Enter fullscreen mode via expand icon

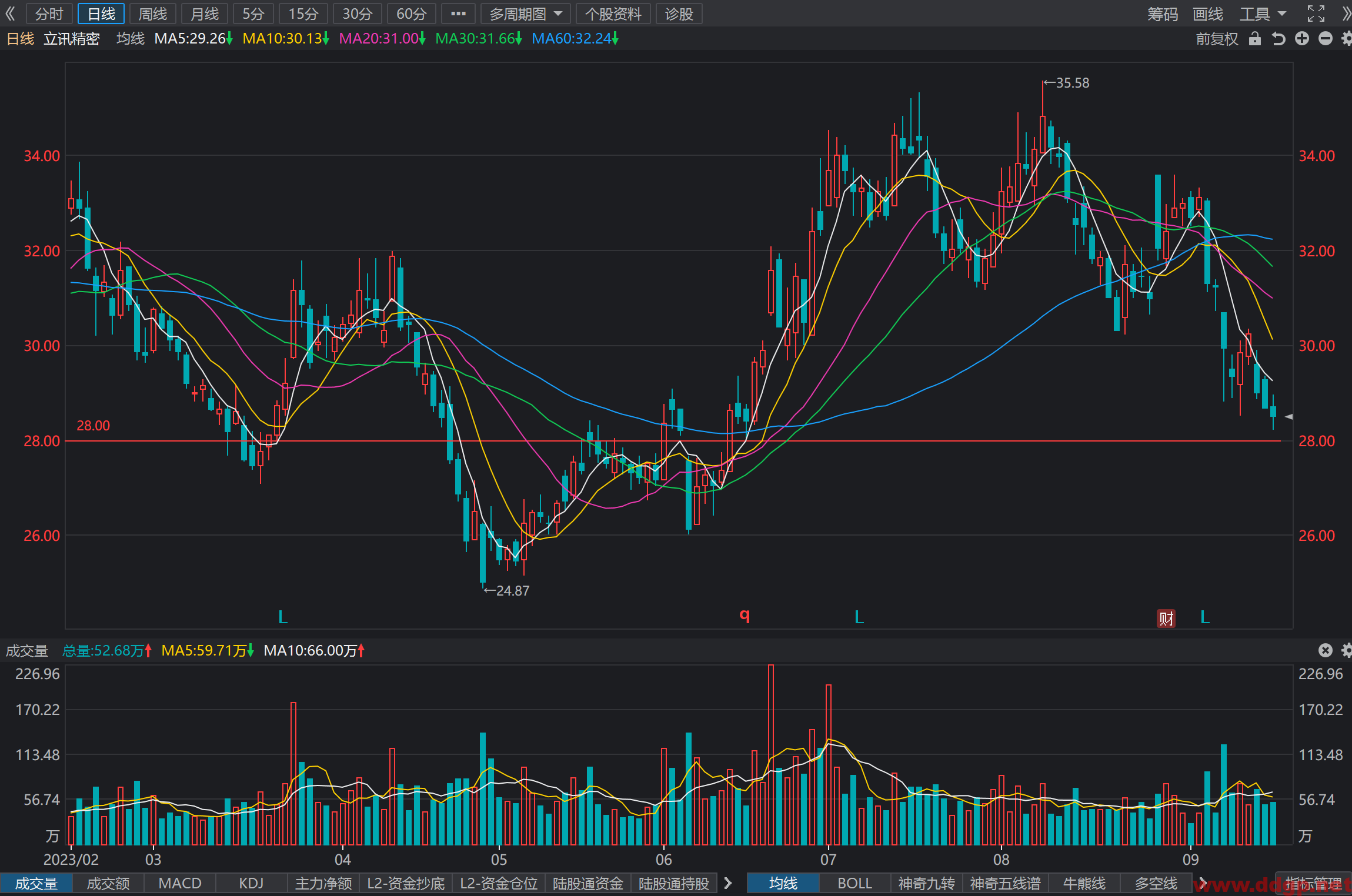coord(1316,14)
